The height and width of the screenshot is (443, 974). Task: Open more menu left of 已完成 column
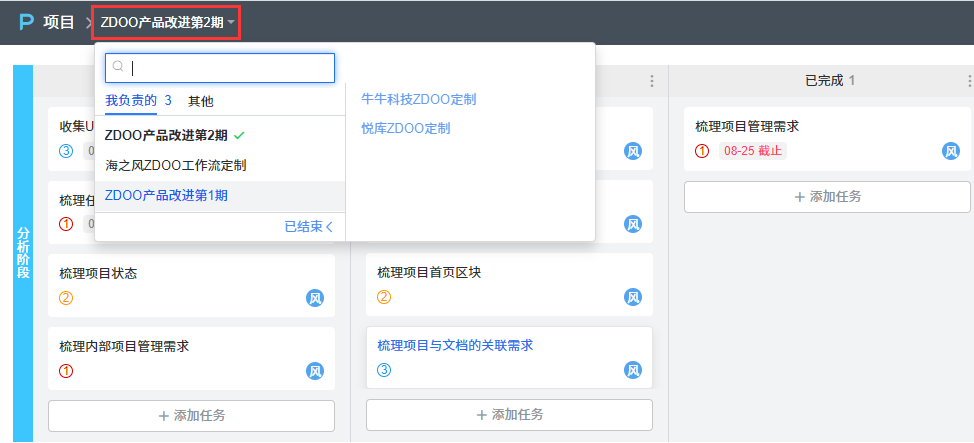point(652,81)
